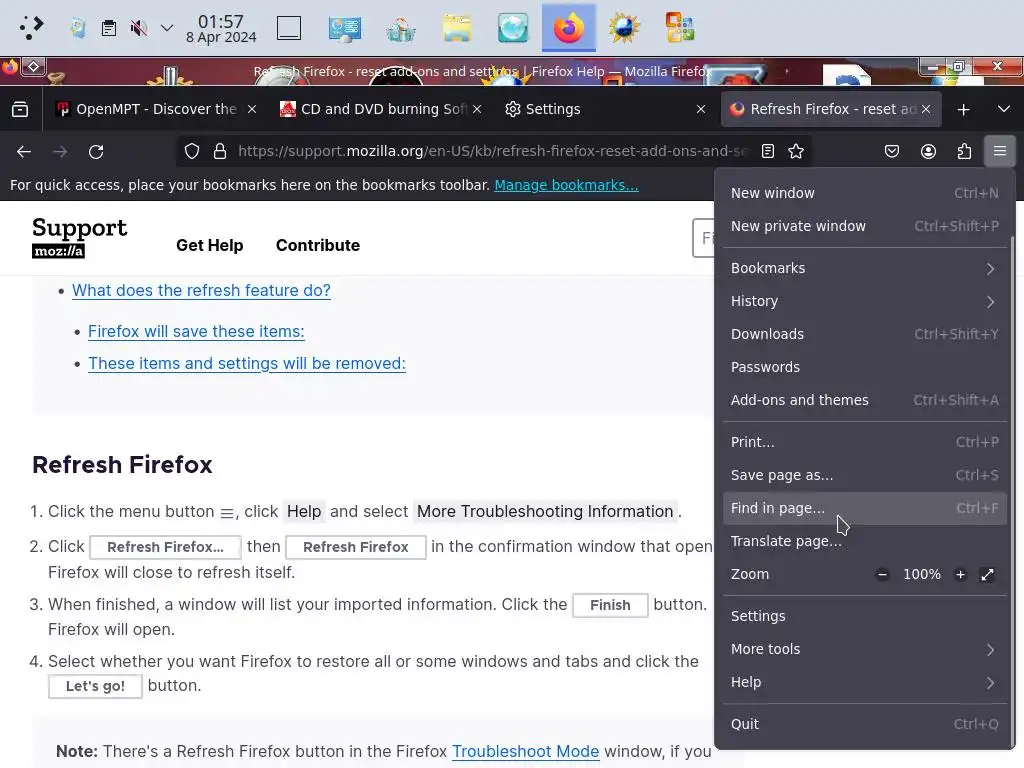The width and height of the screenshot is (1024, 768).
Task: Expand the Bookmarks submenu
Action: coord(865,268)
